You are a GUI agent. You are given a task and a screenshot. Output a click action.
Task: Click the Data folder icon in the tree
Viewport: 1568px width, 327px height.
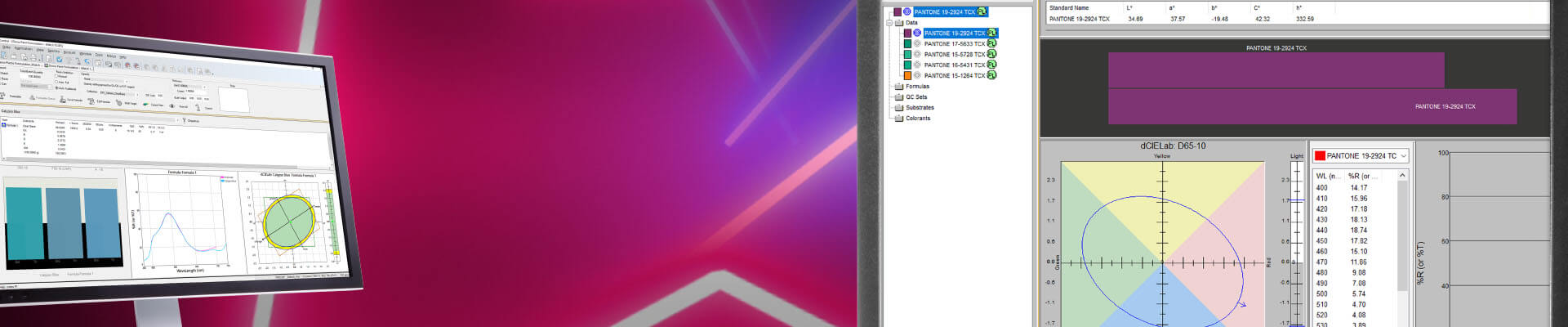coord(899,23)
